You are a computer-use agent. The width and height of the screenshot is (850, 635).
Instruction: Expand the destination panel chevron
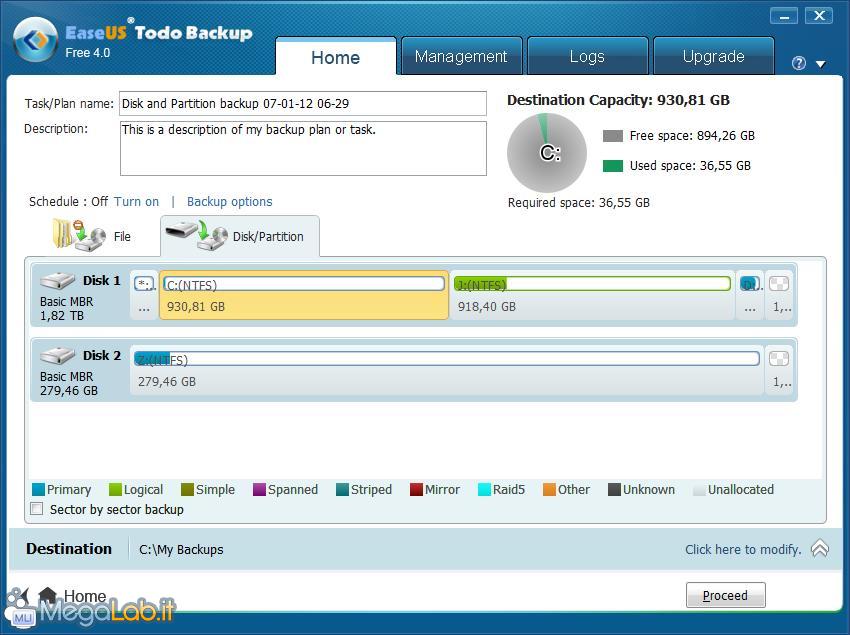click(x=819, y=549)
